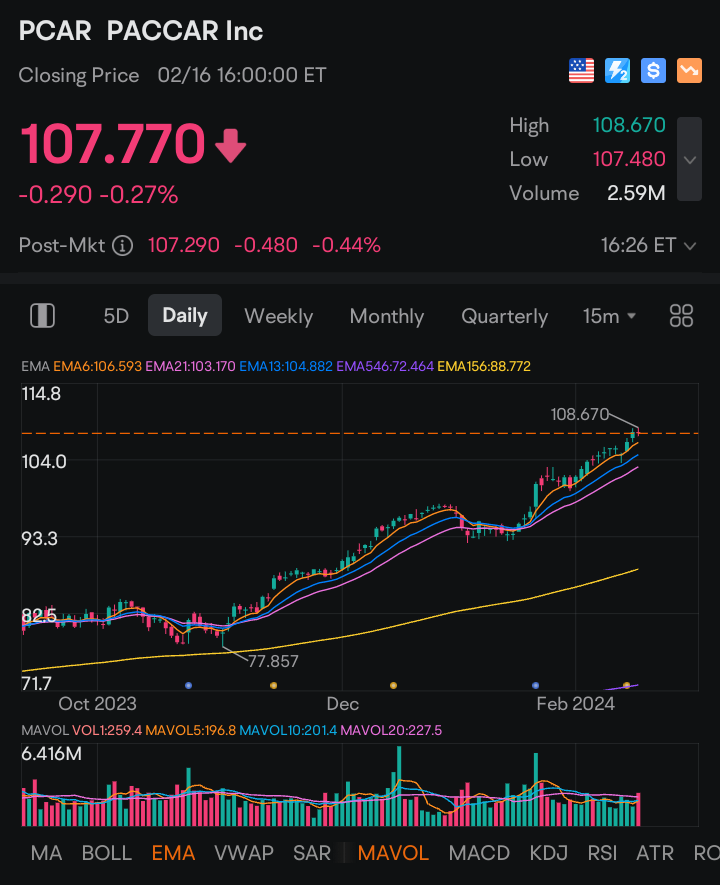Tap the 107.770 closing price

(x=113, y=144)
